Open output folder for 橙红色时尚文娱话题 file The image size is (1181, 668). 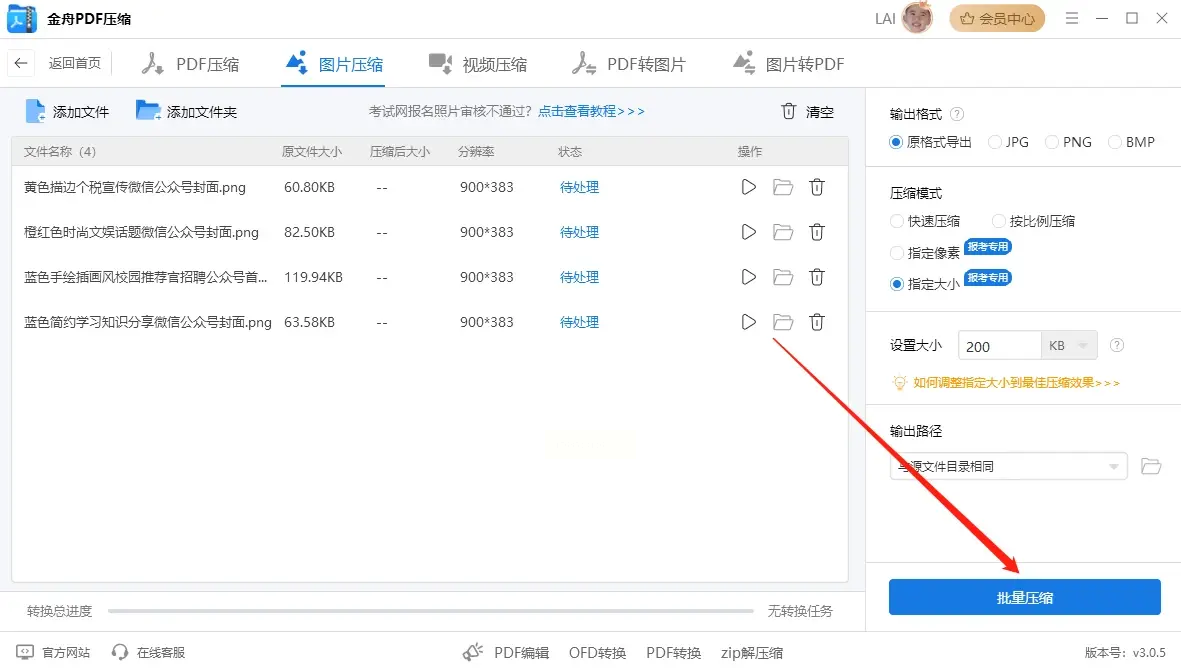click(783, 232)
